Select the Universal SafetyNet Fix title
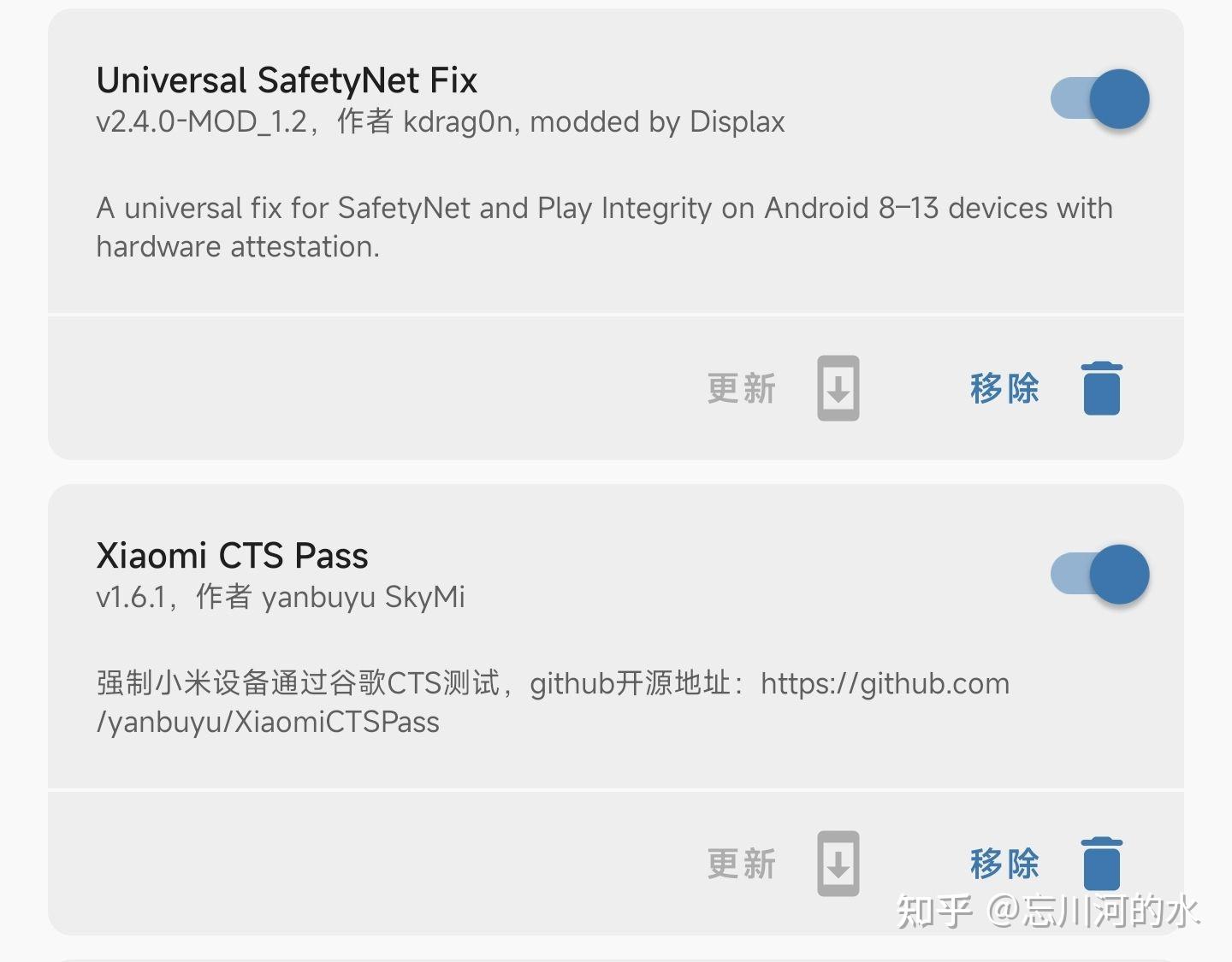1232x962 pixels. click(x=287, y=80)
